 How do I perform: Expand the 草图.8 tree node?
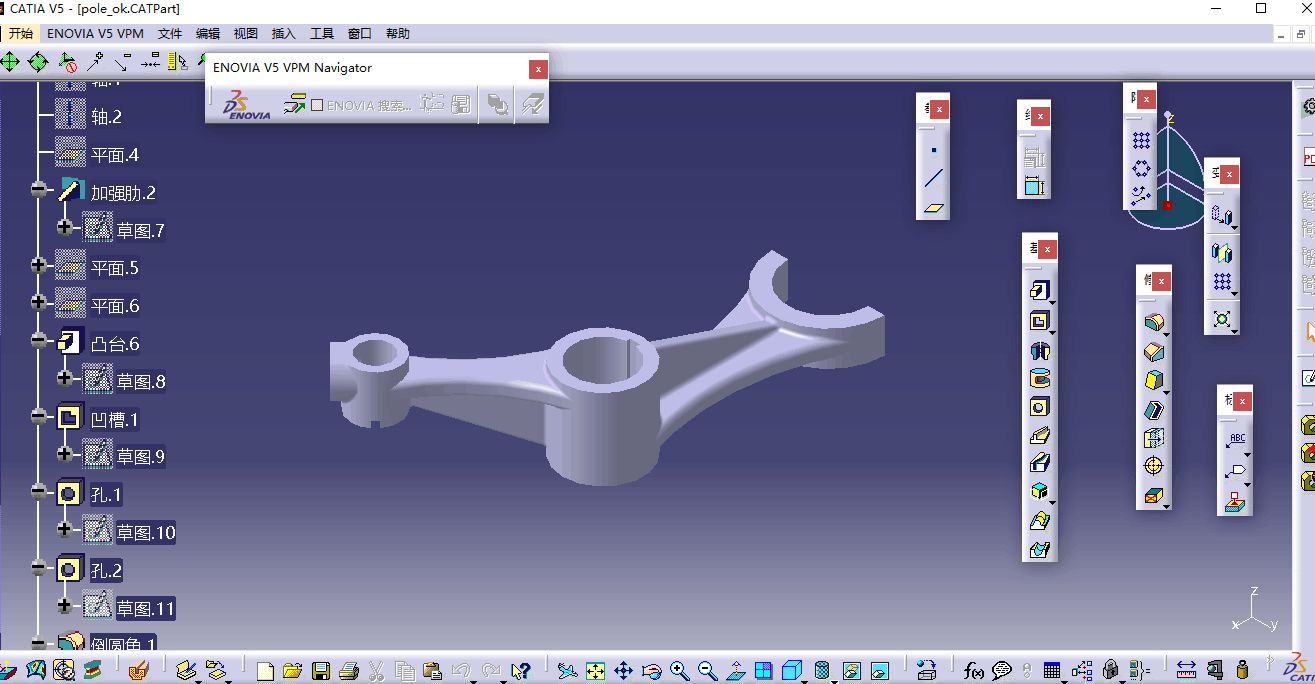[65, 378]
